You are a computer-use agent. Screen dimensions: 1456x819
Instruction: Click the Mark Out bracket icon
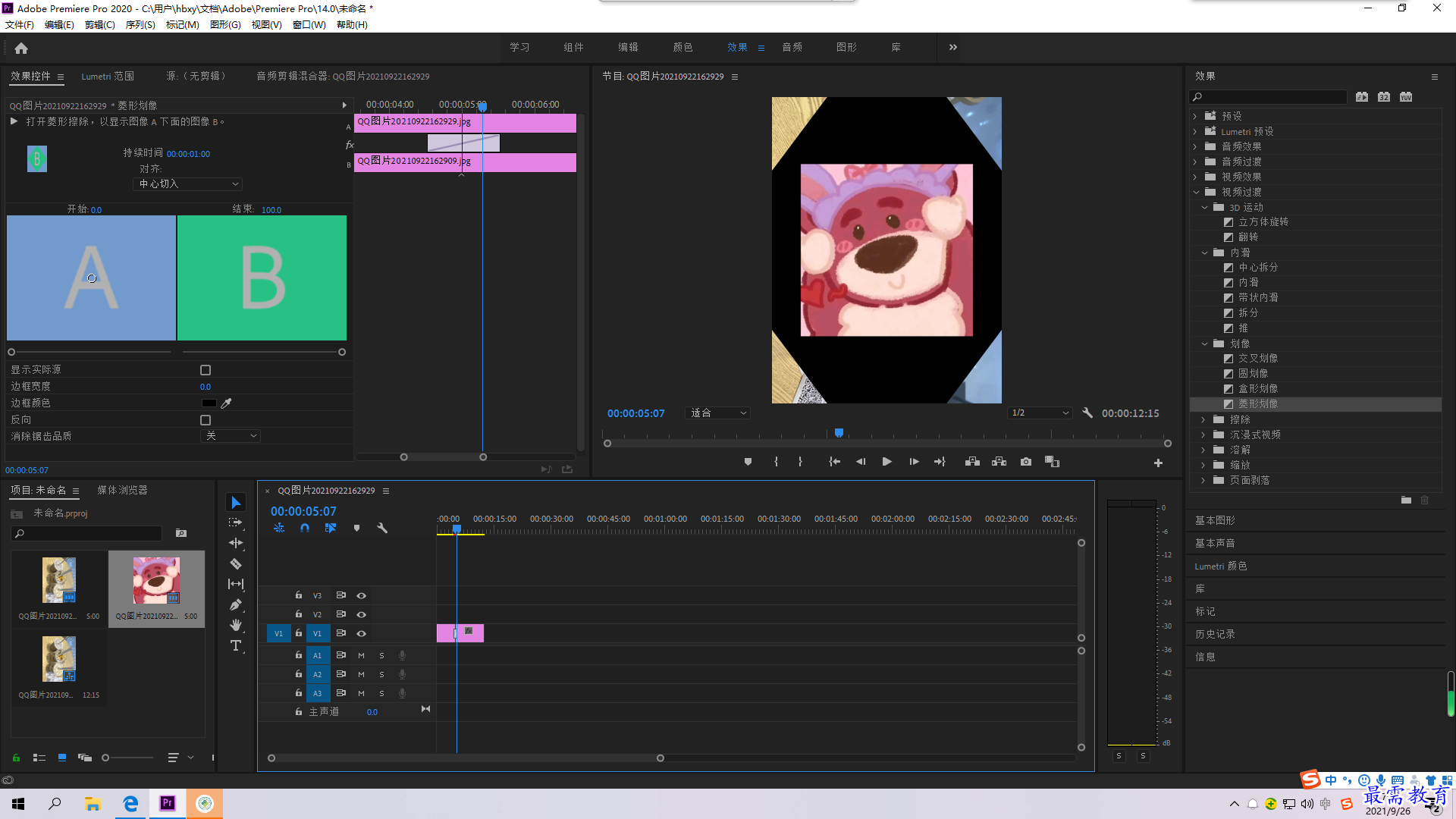click(x=800, y=462)
